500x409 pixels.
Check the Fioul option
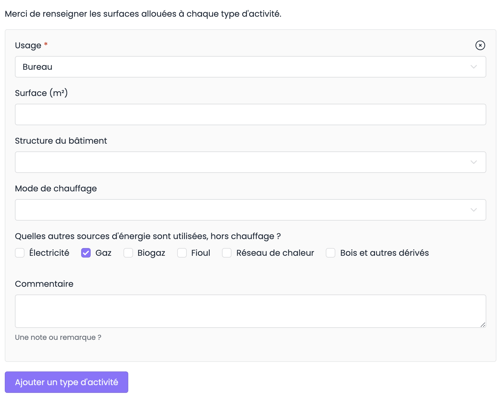point(182,253)
